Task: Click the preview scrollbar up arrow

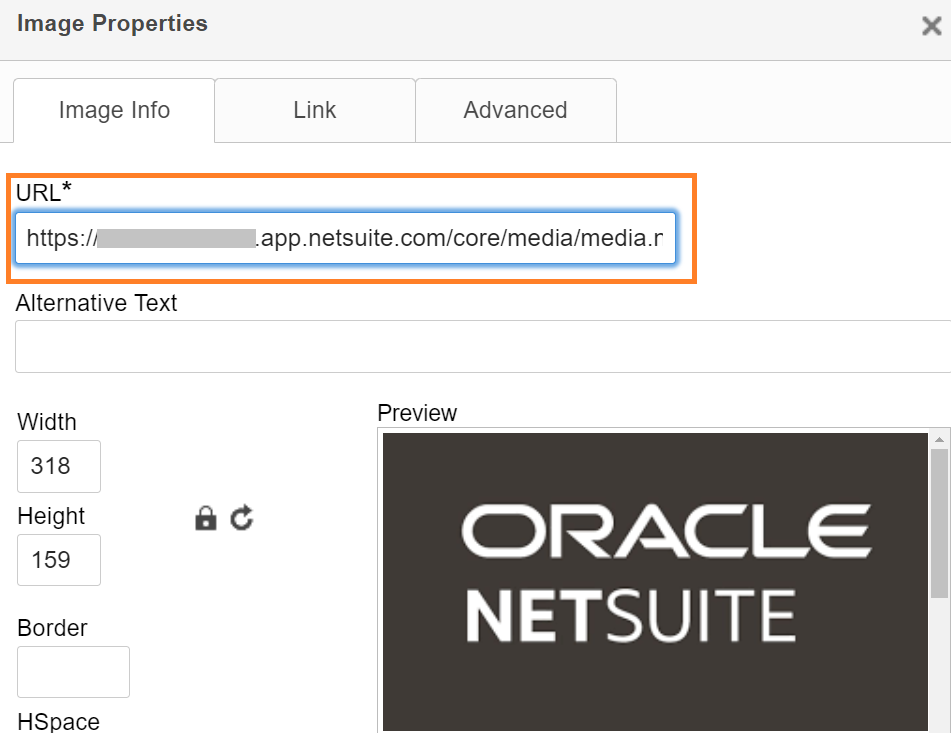Action: [939, 440]
